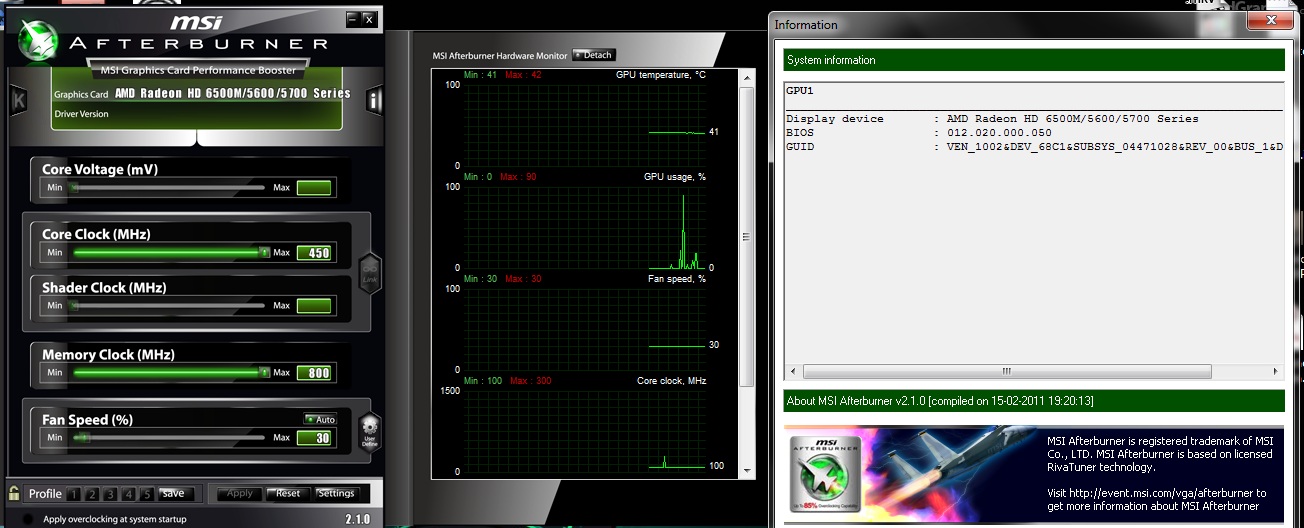The image size is (1304, 528).
Task: Adjust the Core Clock slider handle
Action: pyautogui.click(x=264, y=253)
